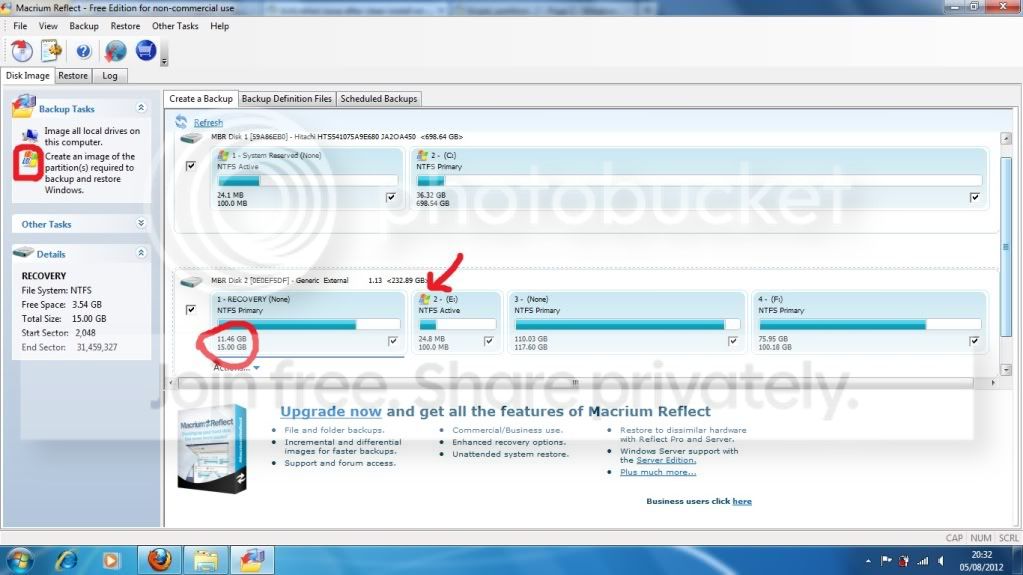Screen dimensions: 1023x575
Task: Click the horizontal scrollbar under the disk list
Action: click(581, 382)
